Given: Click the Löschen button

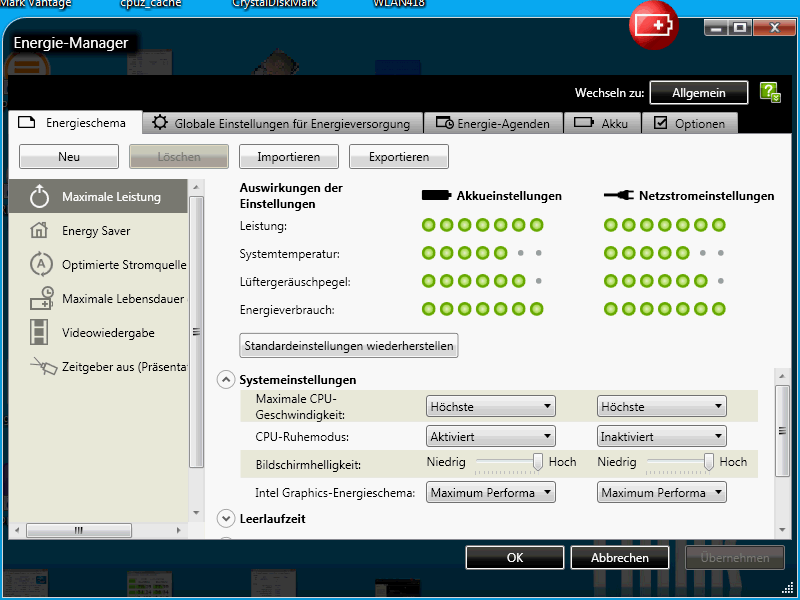Looking at the screenshot, I should click(x=179, y=157).
